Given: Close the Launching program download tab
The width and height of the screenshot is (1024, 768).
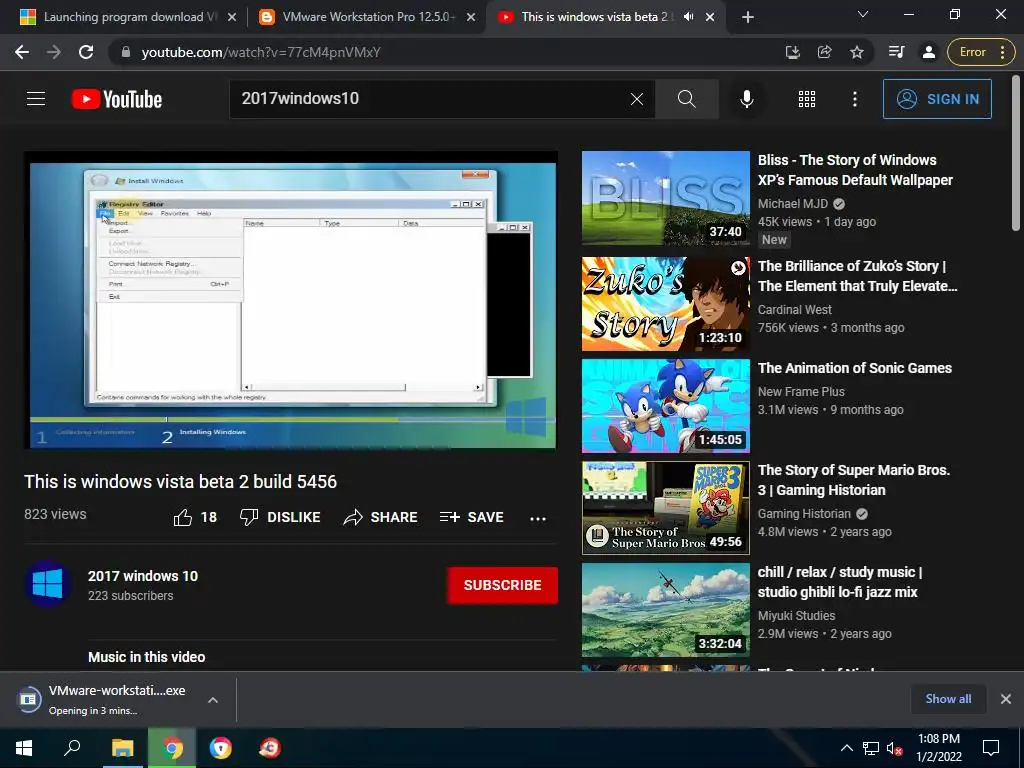Looking at the screenshot, I should [x=232, y=17].
